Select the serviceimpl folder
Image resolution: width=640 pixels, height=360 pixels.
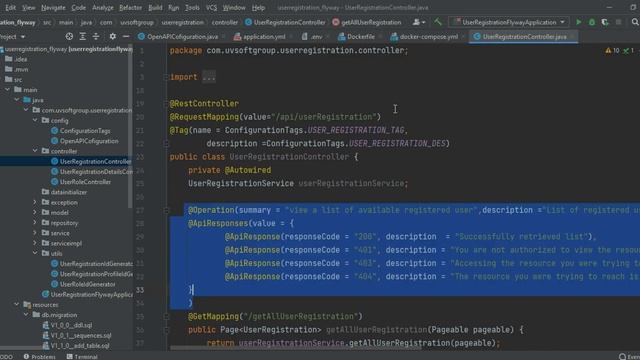pyautogui.click(x=66, y=243)
